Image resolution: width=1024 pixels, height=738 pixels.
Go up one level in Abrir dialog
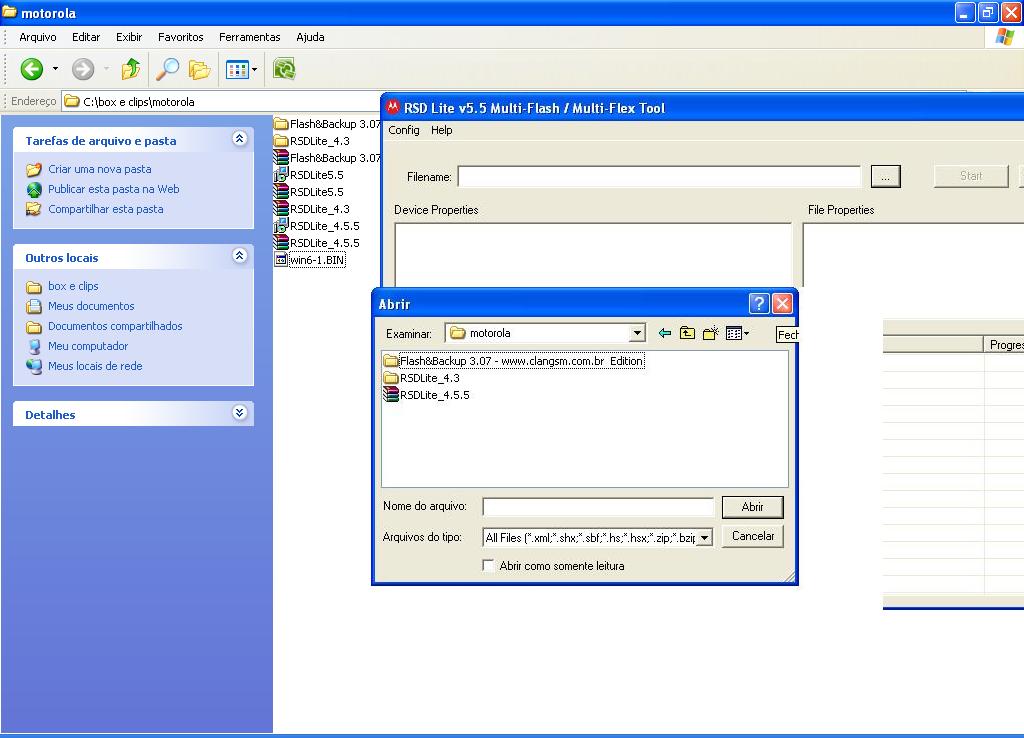tap(687, 333)
